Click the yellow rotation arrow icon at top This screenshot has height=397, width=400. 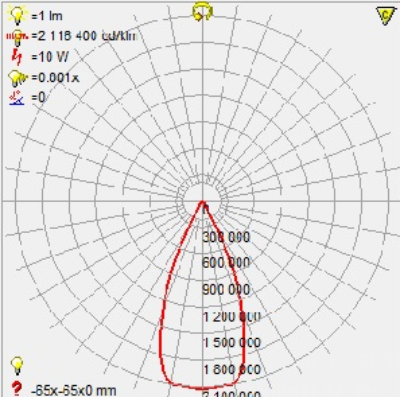tap(202, 12)
